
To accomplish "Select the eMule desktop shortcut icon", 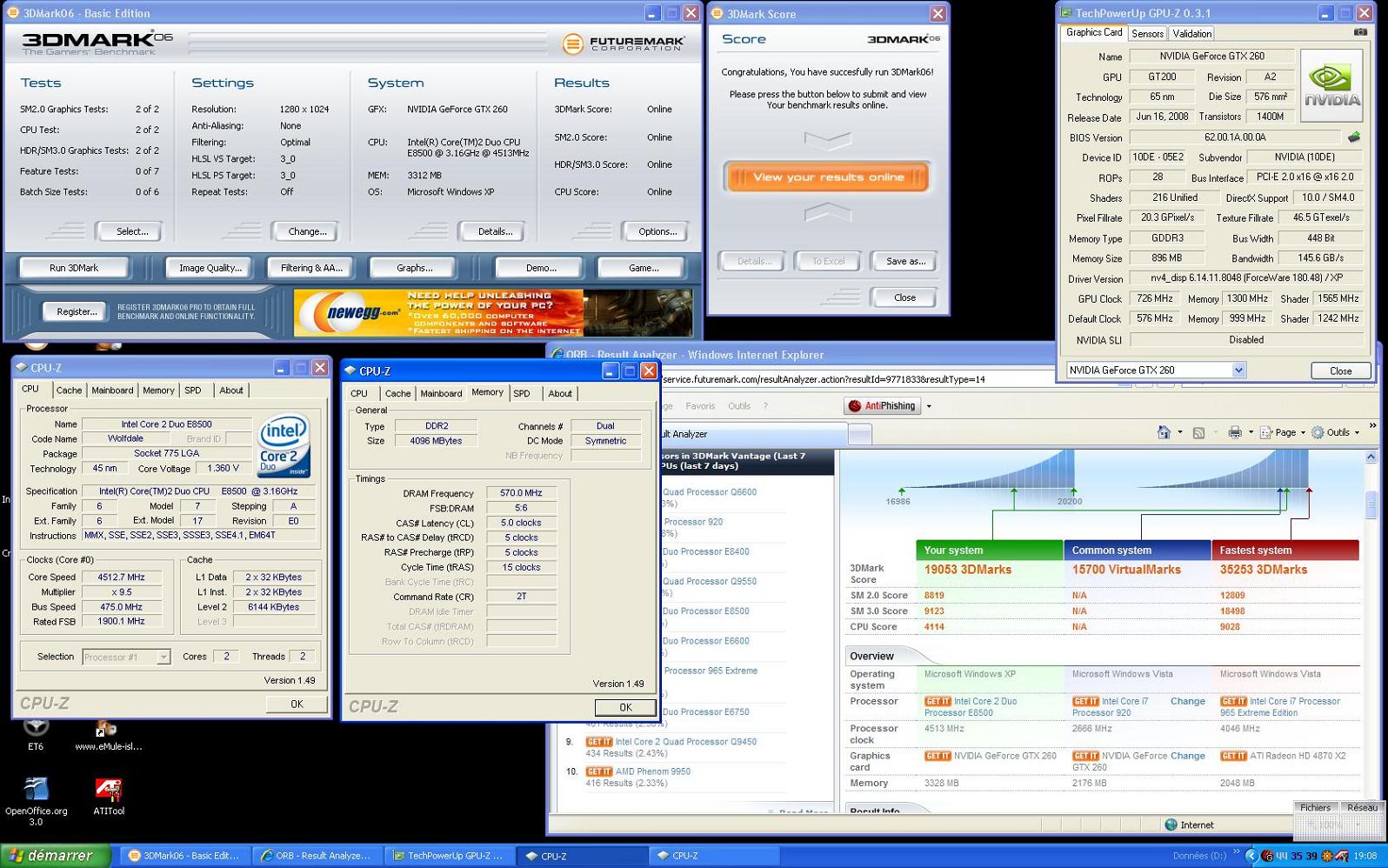I will 108,735.
